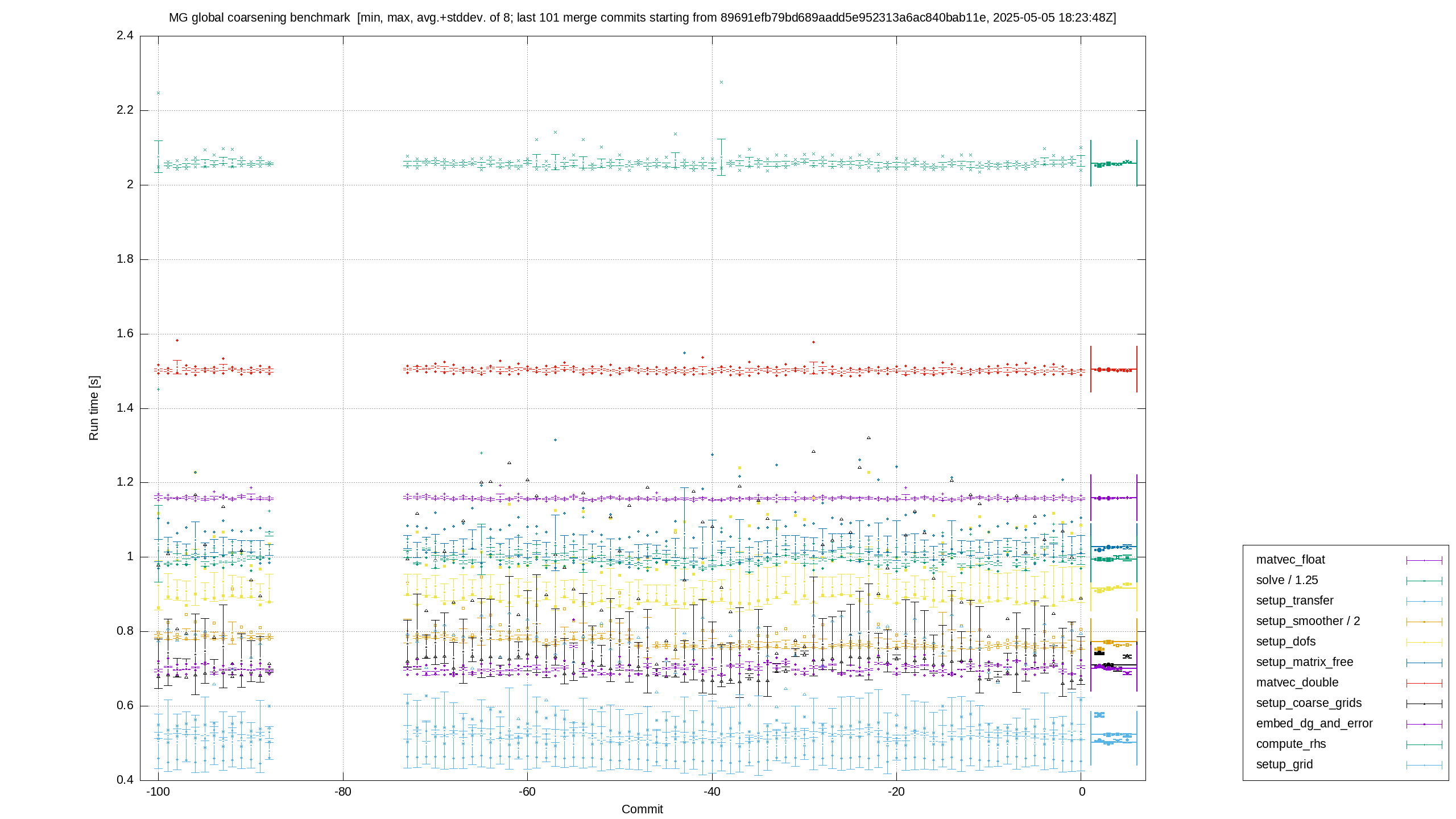Select the setup_grid legend label
The image size is (1456, 819).
tap(1284, 764)
